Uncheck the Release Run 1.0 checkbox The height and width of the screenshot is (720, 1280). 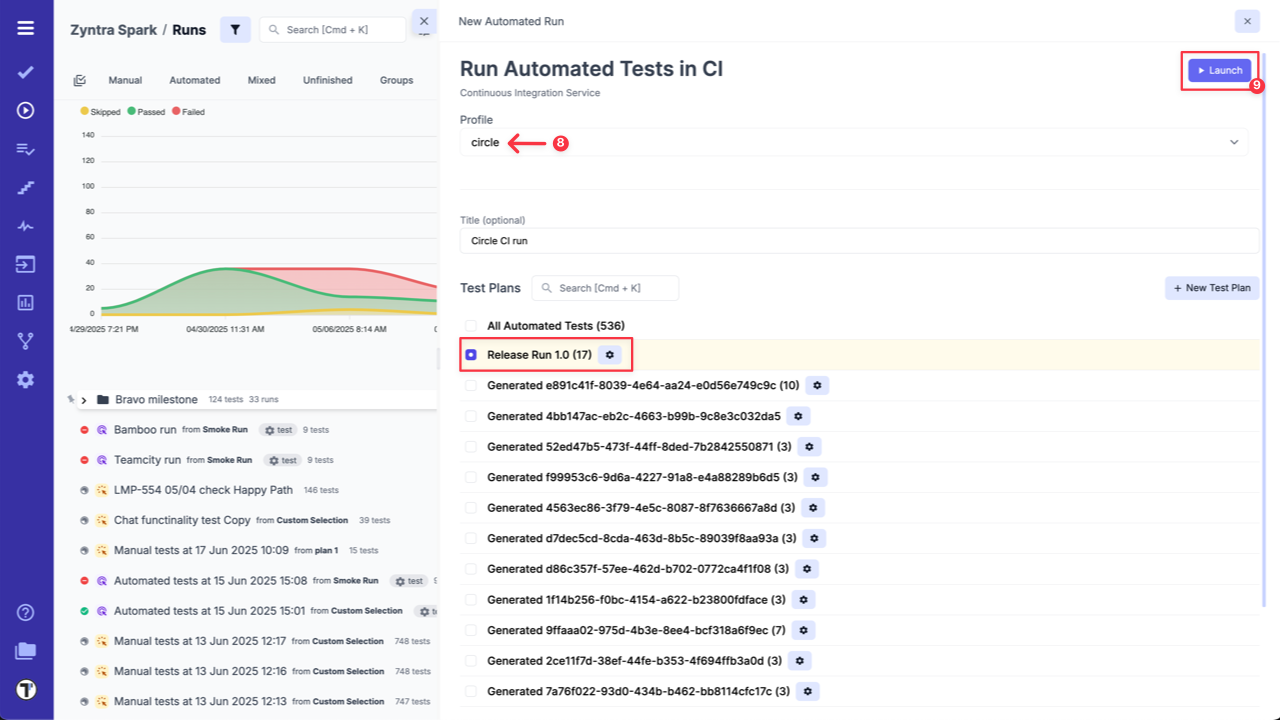470,354
